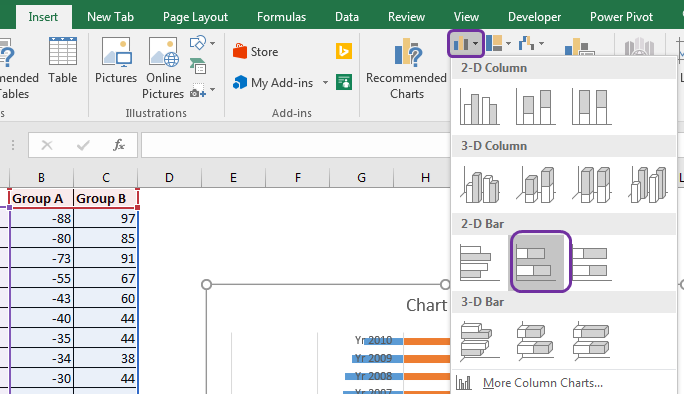This screenshot has height=394, width=684.
Task: Click the Yr 2009 axis label
Action: [373, 358]
